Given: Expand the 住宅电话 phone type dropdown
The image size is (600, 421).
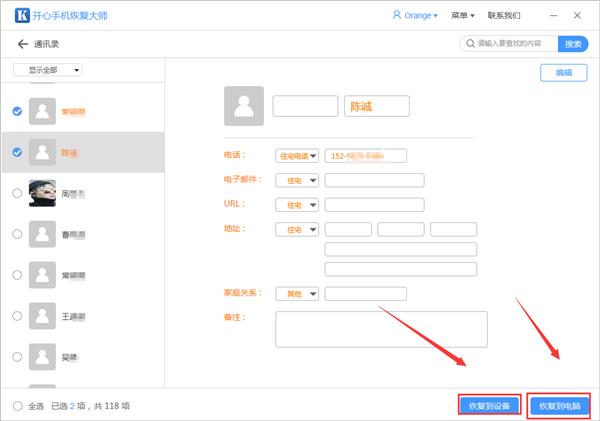Looking at the screenshot, I should point(296,155).
